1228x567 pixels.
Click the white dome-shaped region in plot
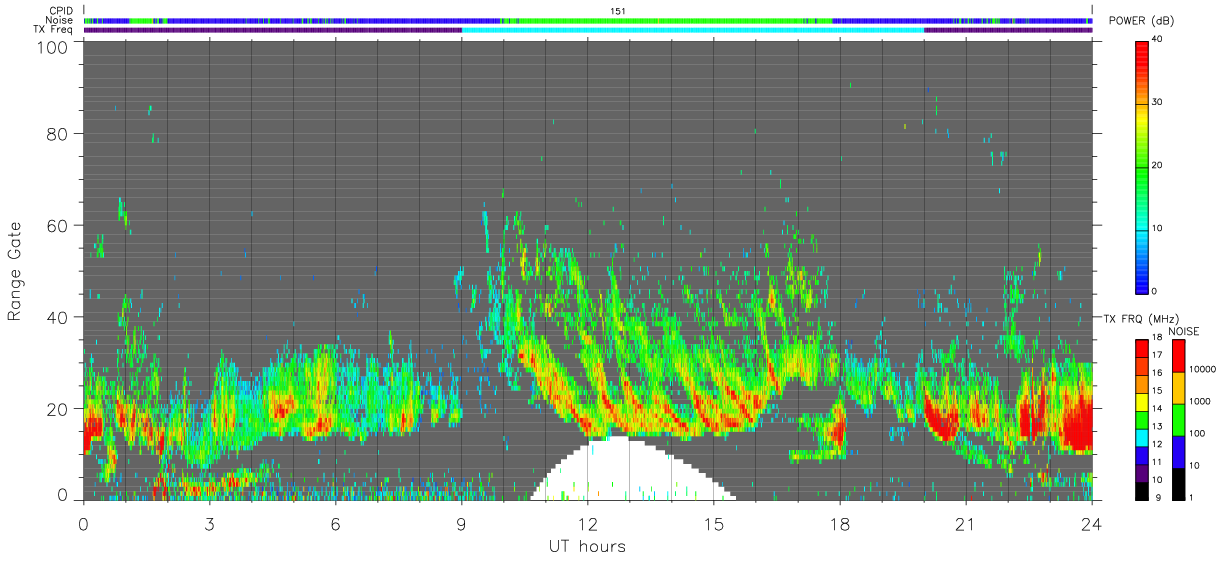click(x=620, y=470)
